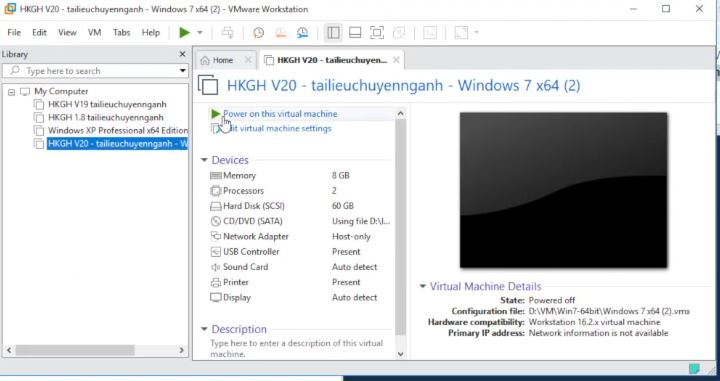Collapse the Devices section
The width and height of the screenshot is (720, 381).
(x=204, y=160)
